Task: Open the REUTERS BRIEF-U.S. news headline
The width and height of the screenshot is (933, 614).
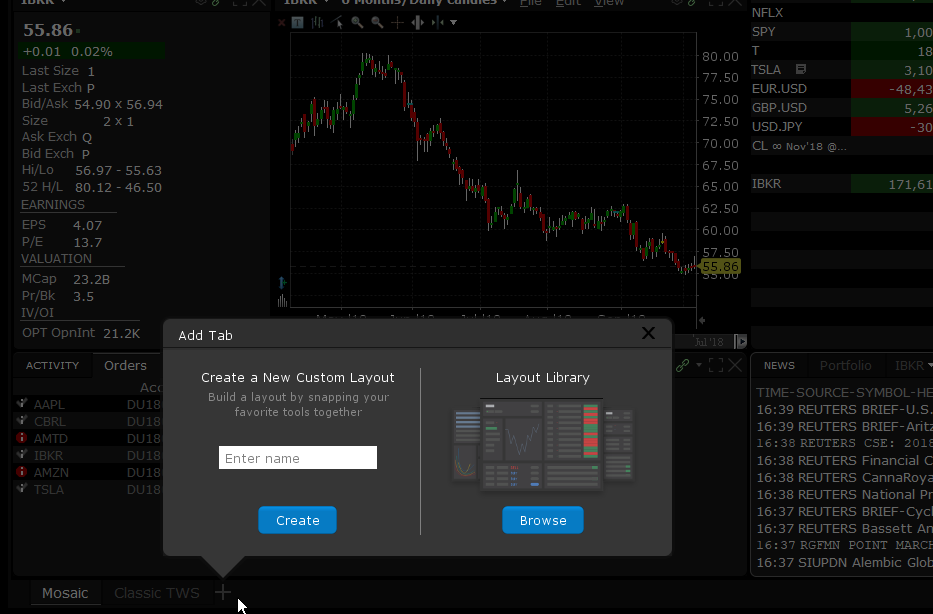Action: (844, 409)
